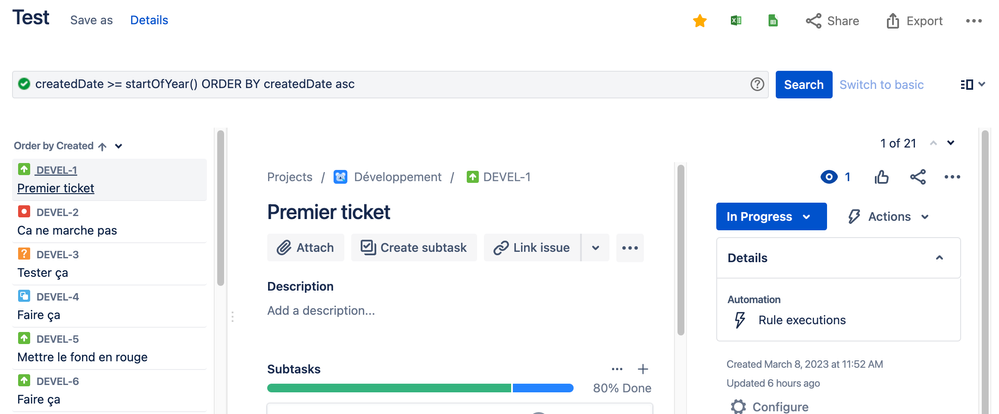This screenshot has width=999, height=414.
Task: Select issue DEVEL-2 Ca ne marche pas
Action: coord(67,230)
